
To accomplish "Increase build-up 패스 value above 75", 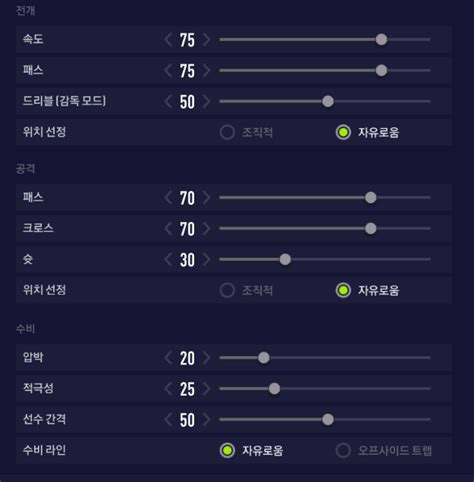I will tap(206, 71).
